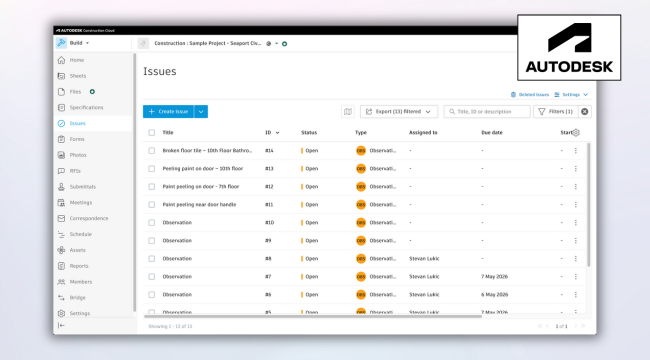
Task: Check Paint peeling near door handle row
Action: point(152,204)
